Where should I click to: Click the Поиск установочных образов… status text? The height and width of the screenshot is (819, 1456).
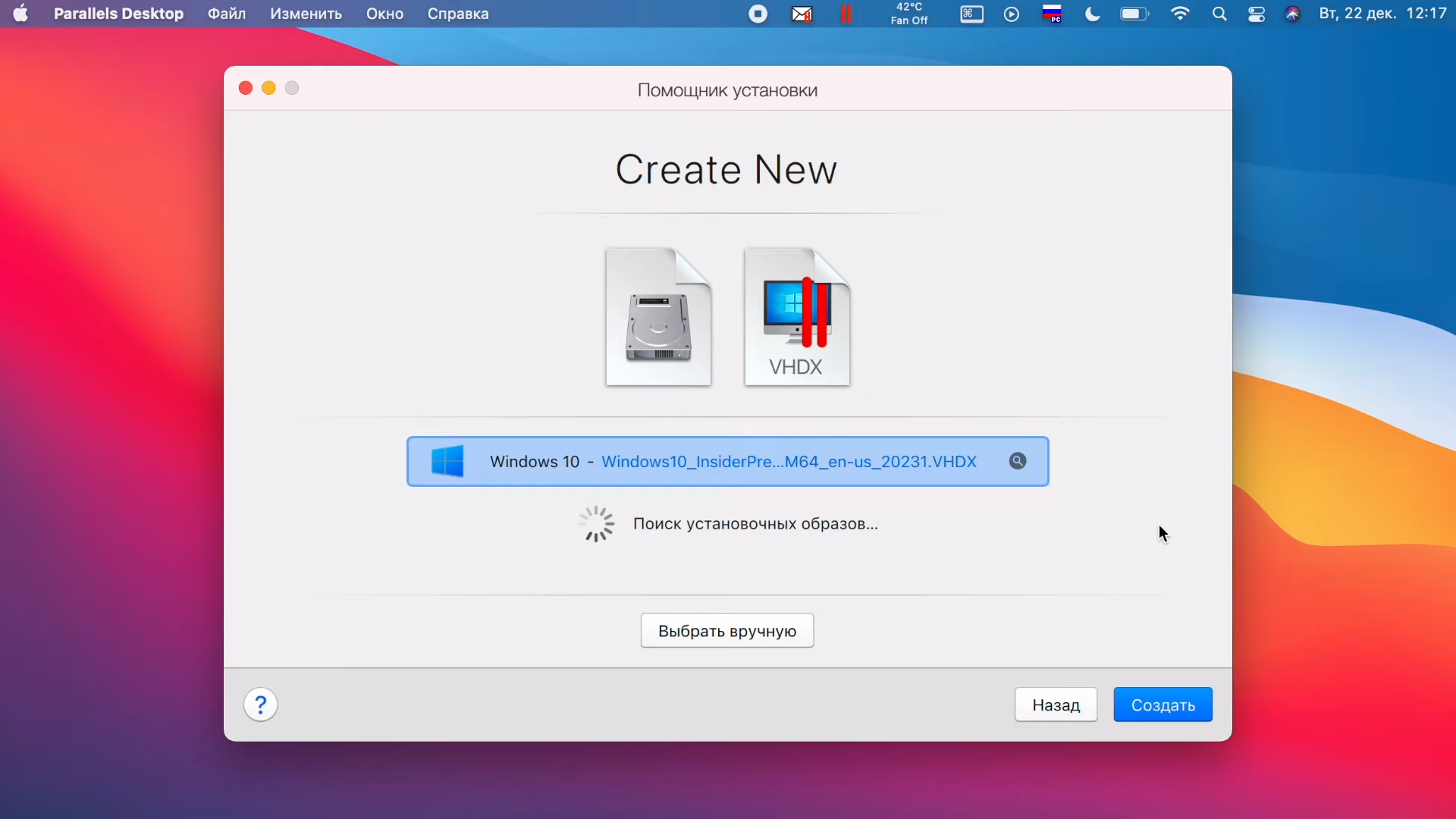click(x=755, y=524)
